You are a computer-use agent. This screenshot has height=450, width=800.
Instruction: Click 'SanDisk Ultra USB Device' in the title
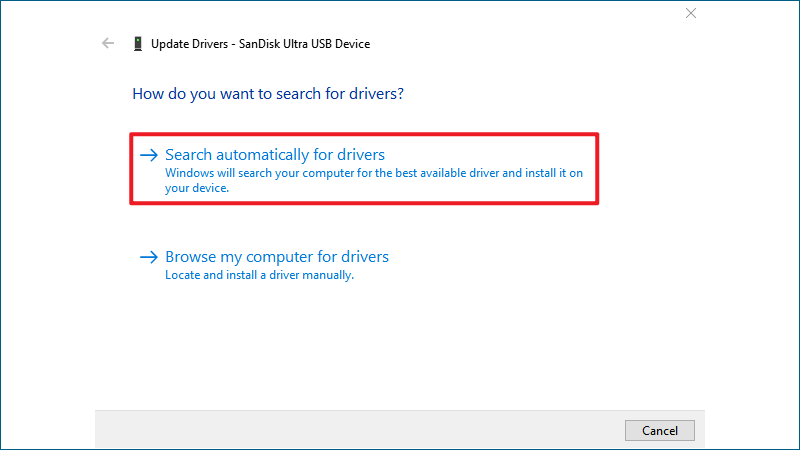305,44
